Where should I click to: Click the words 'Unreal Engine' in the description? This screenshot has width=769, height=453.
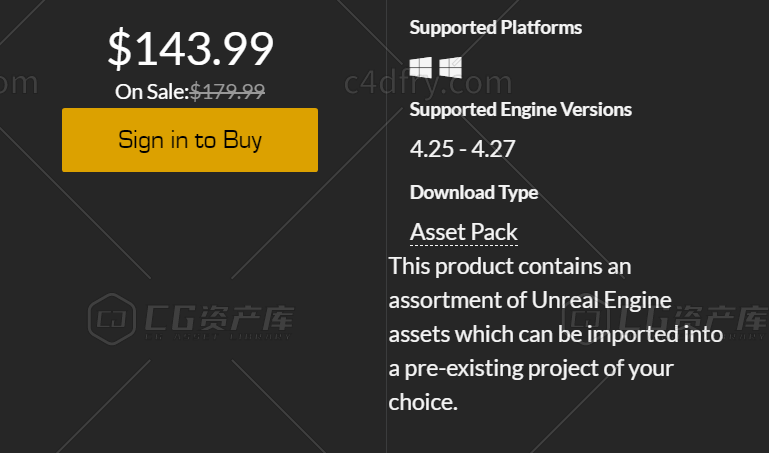pyautogui.click(x=601, y=300)
